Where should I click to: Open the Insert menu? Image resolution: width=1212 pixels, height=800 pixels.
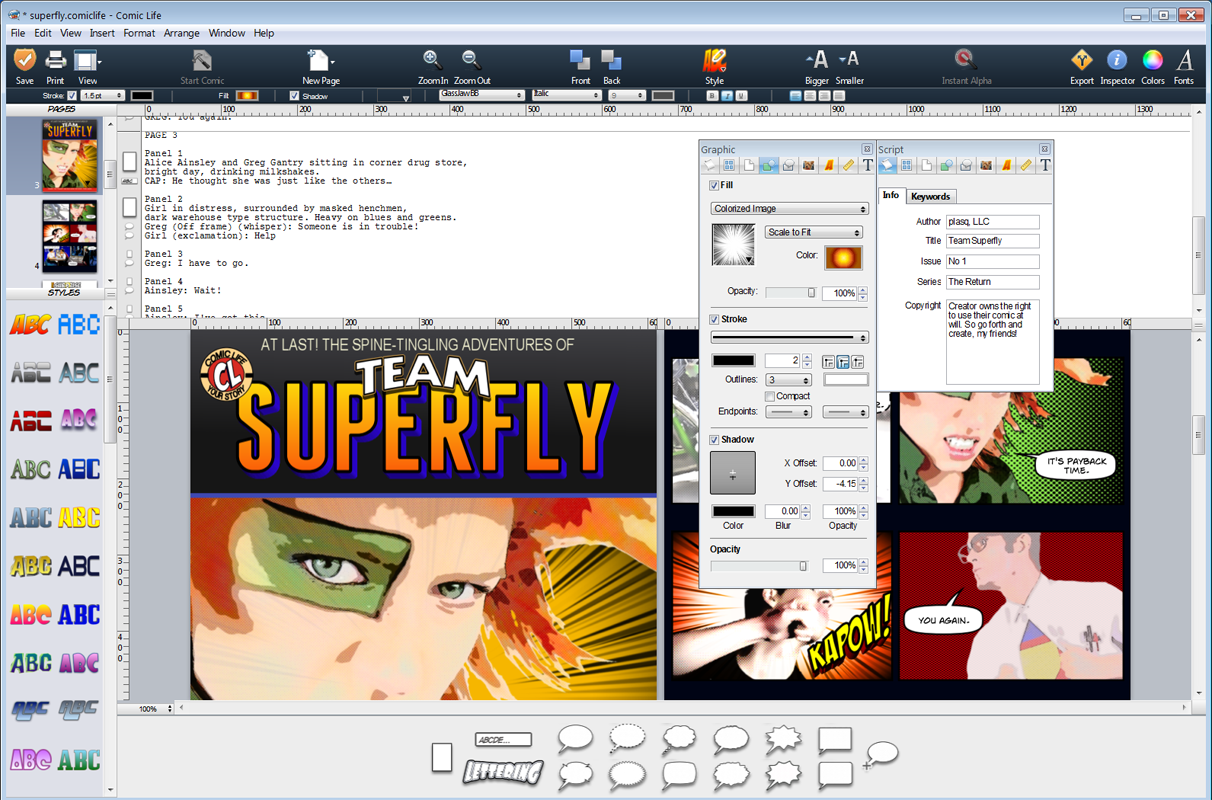click(x=102, y=33)
